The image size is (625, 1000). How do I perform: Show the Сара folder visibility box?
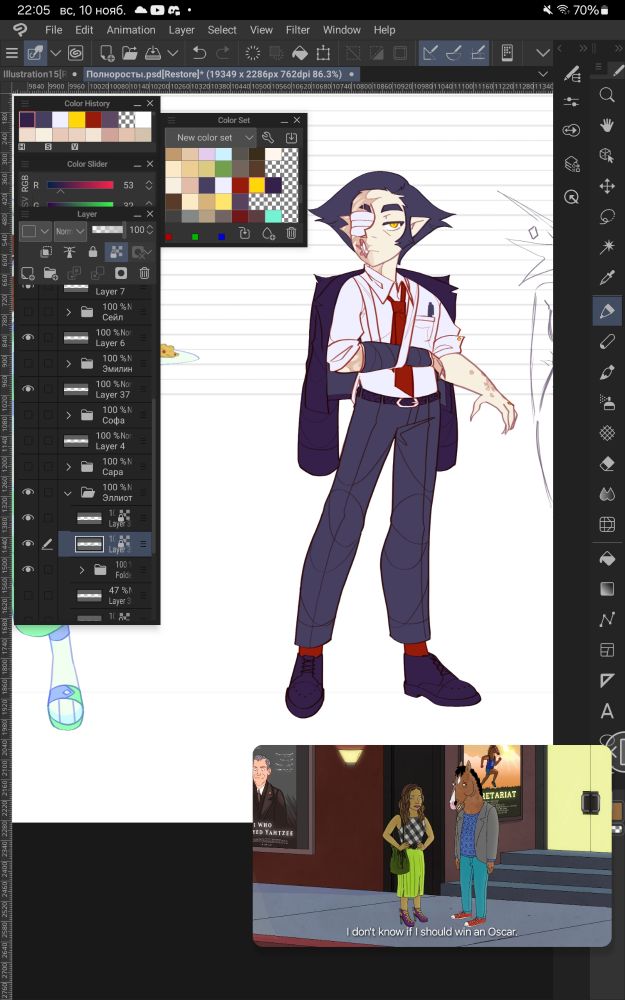[27, 466]
